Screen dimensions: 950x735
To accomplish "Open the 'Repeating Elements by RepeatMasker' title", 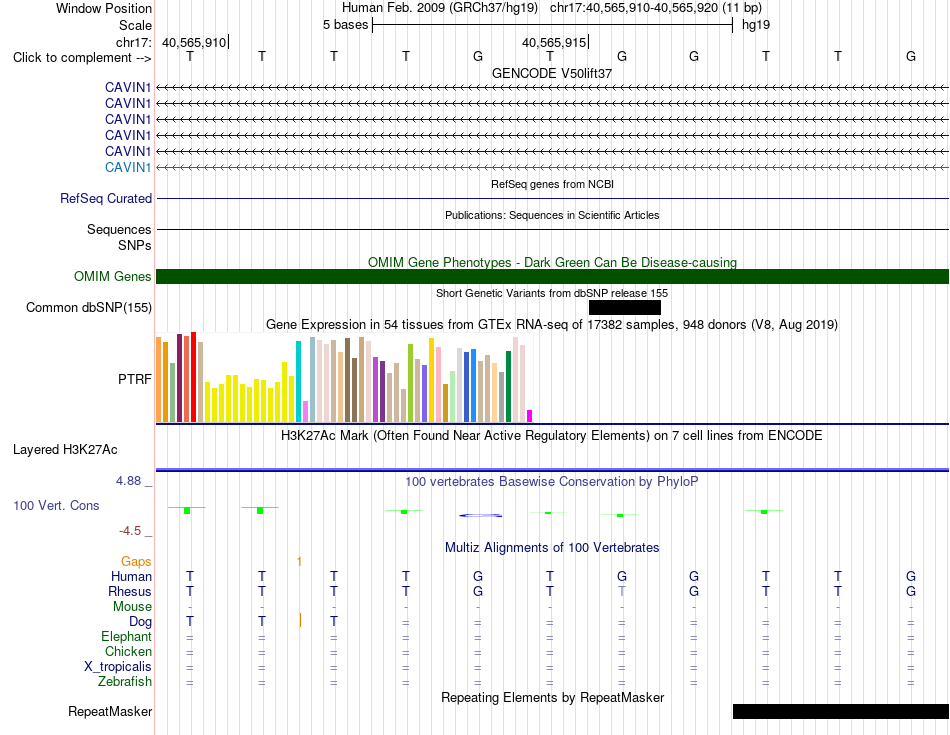I will click(552, 697).
